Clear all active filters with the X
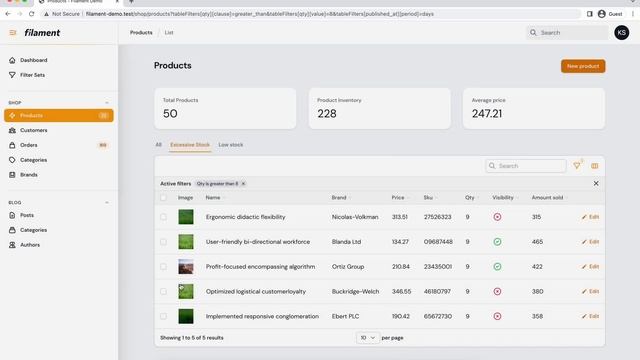This screenshot has width=640, height=360. (x=596, y=184)
